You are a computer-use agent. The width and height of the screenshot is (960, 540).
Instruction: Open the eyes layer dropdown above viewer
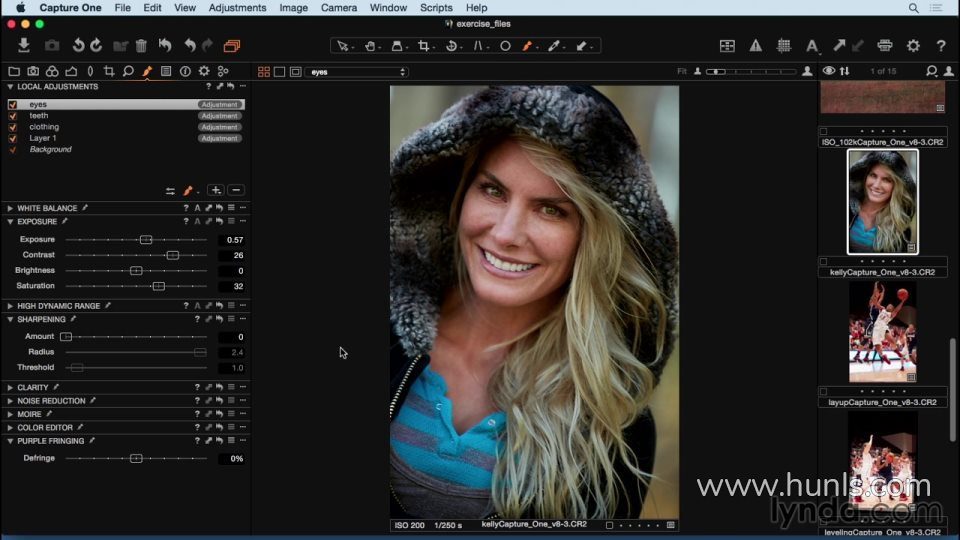click(x=357, y=72)
